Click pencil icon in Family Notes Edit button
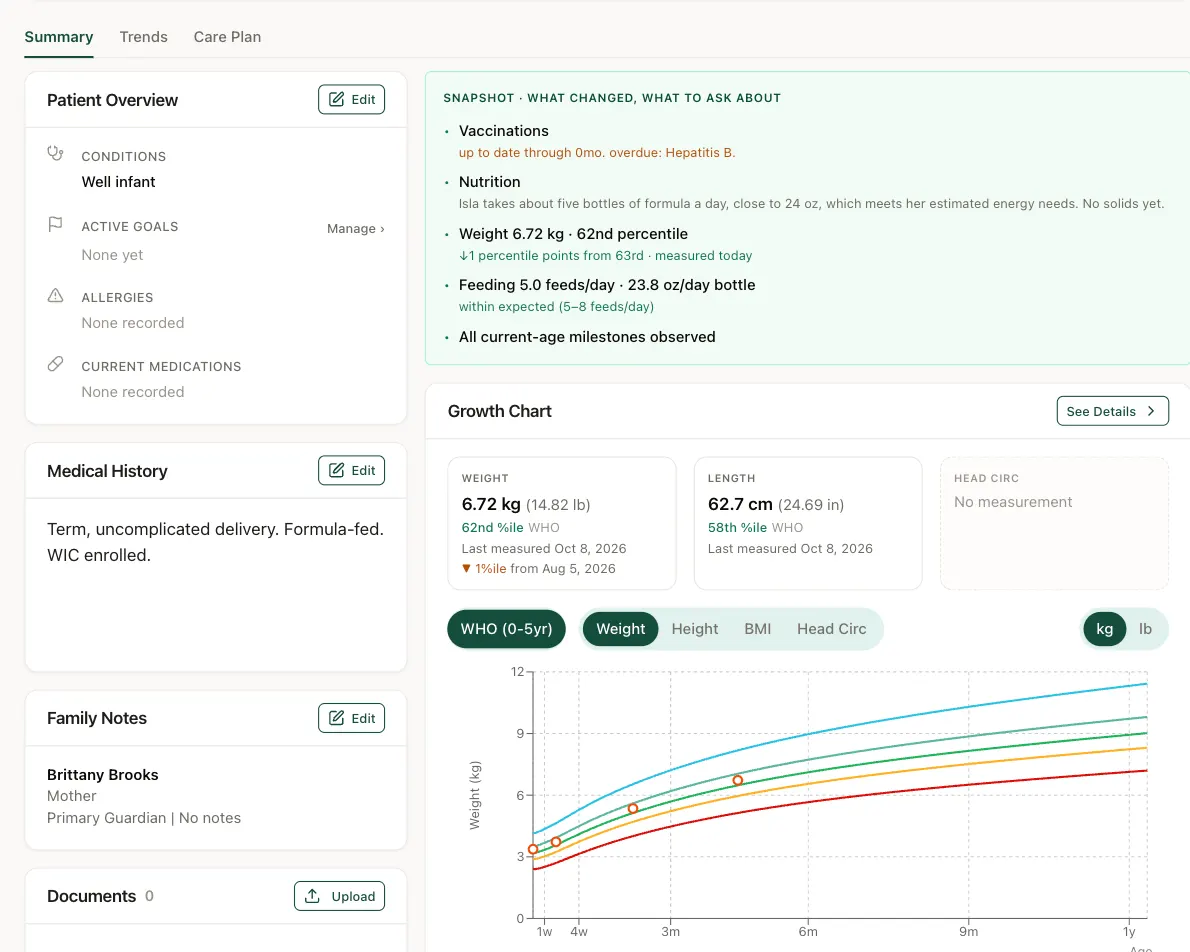 click(336, 717)
